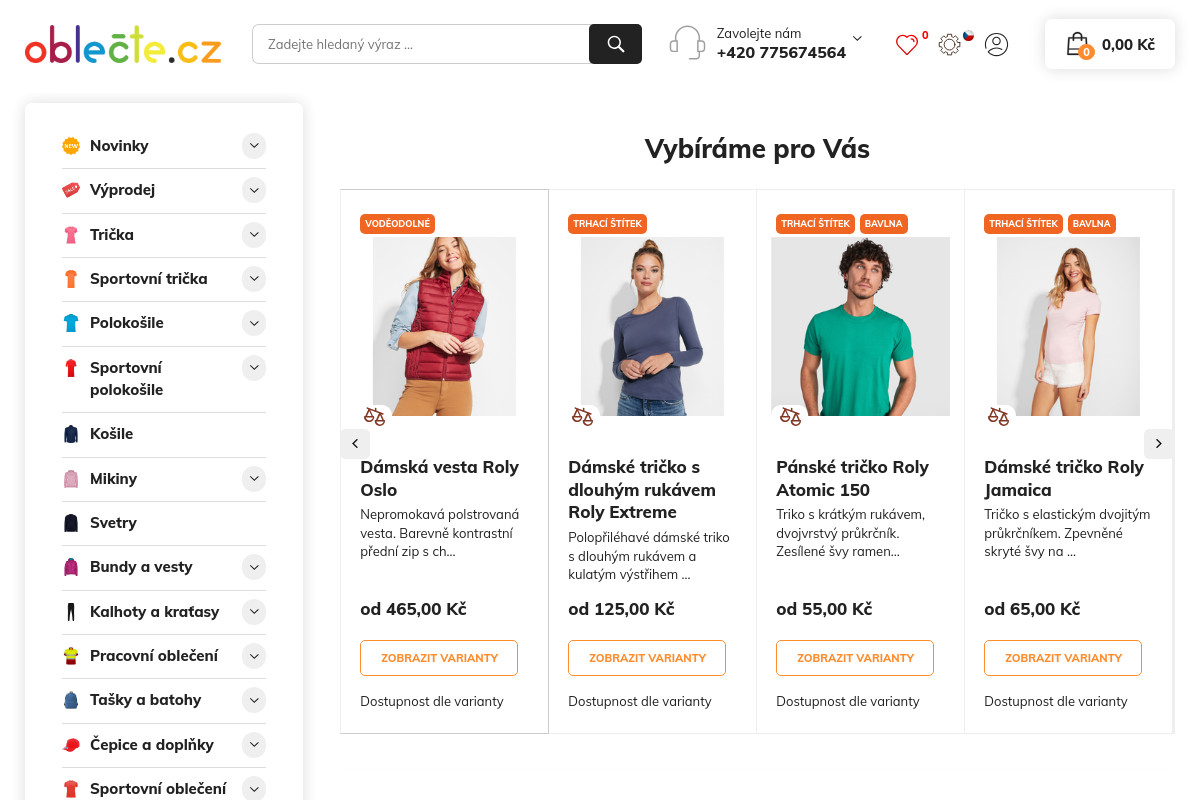Open the Dámské tričko Roly Jamaica product link
Viewport: 1200px width, 800px height.
click(x=1063, y=478)
